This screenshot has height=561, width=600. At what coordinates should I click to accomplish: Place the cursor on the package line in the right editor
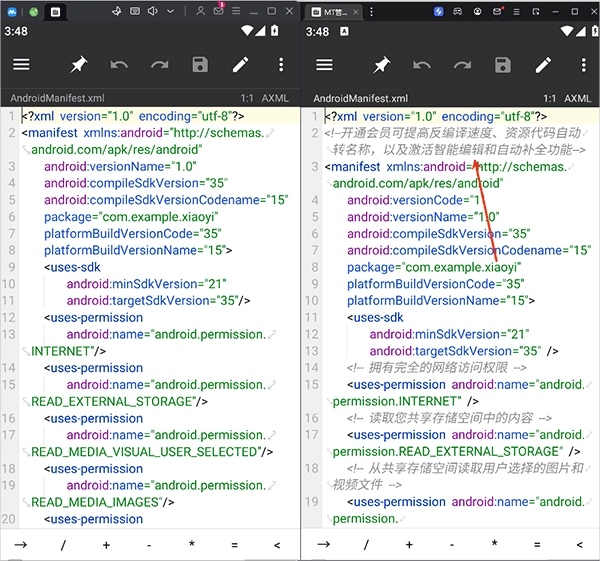click(x=435, y=267)
